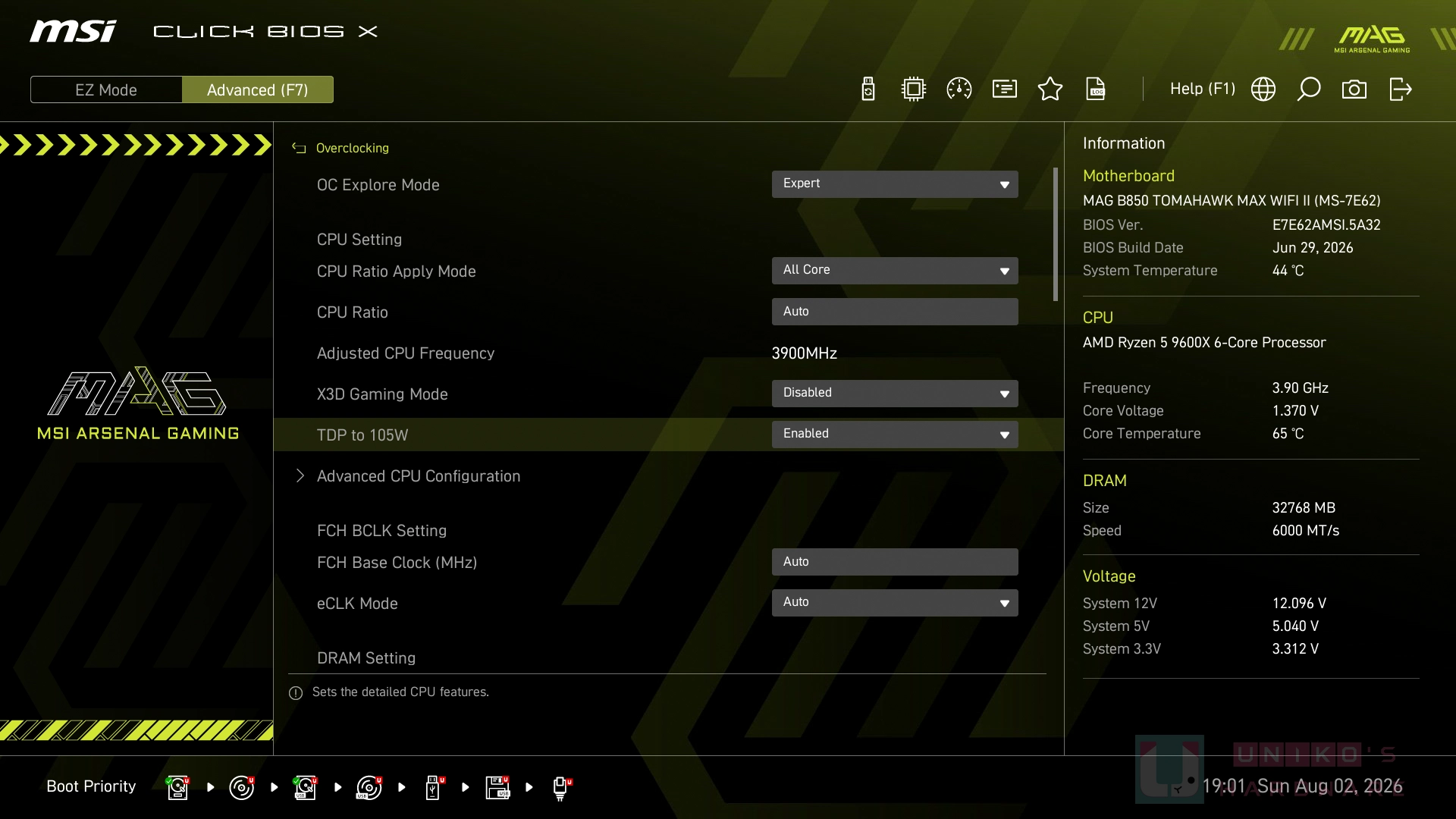Click the Core Temperature value 65 °C
Screen dimensions: 1456x819
click(x=1288, y=434)
